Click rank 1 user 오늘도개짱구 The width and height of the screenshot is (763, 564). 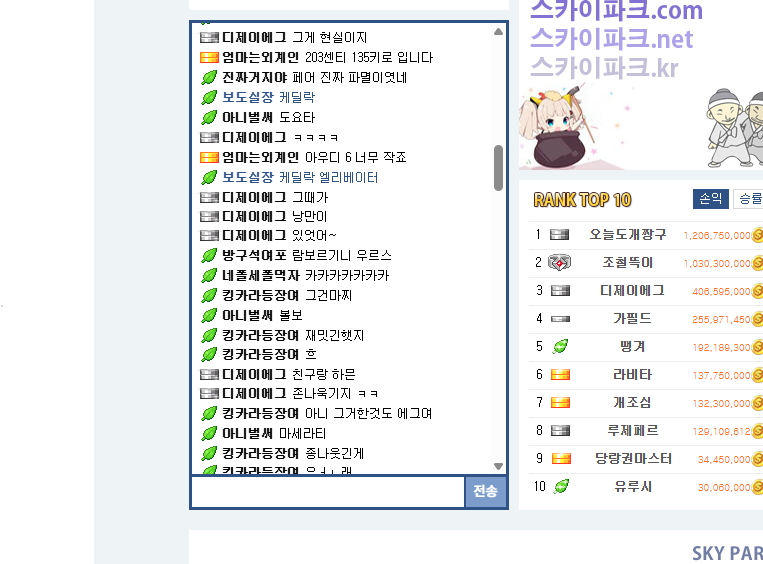(627, 235)
